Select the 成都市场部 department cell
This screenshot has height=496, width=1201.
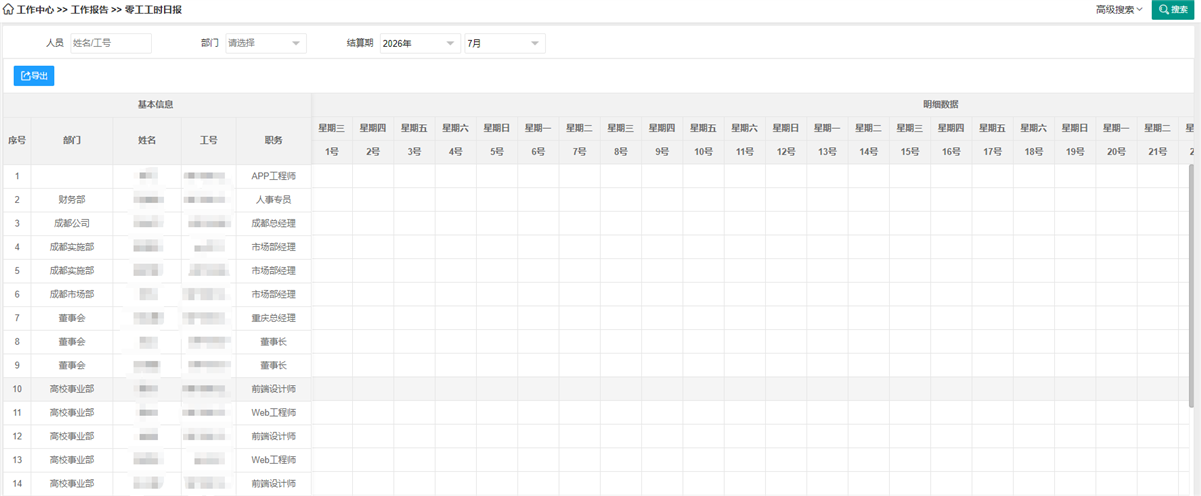click(x=72, y=294)
